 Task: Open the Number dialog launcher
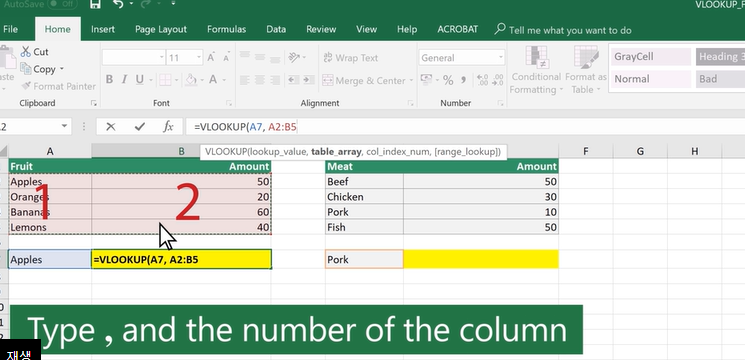pyautogui.click(x=500, y=103)
